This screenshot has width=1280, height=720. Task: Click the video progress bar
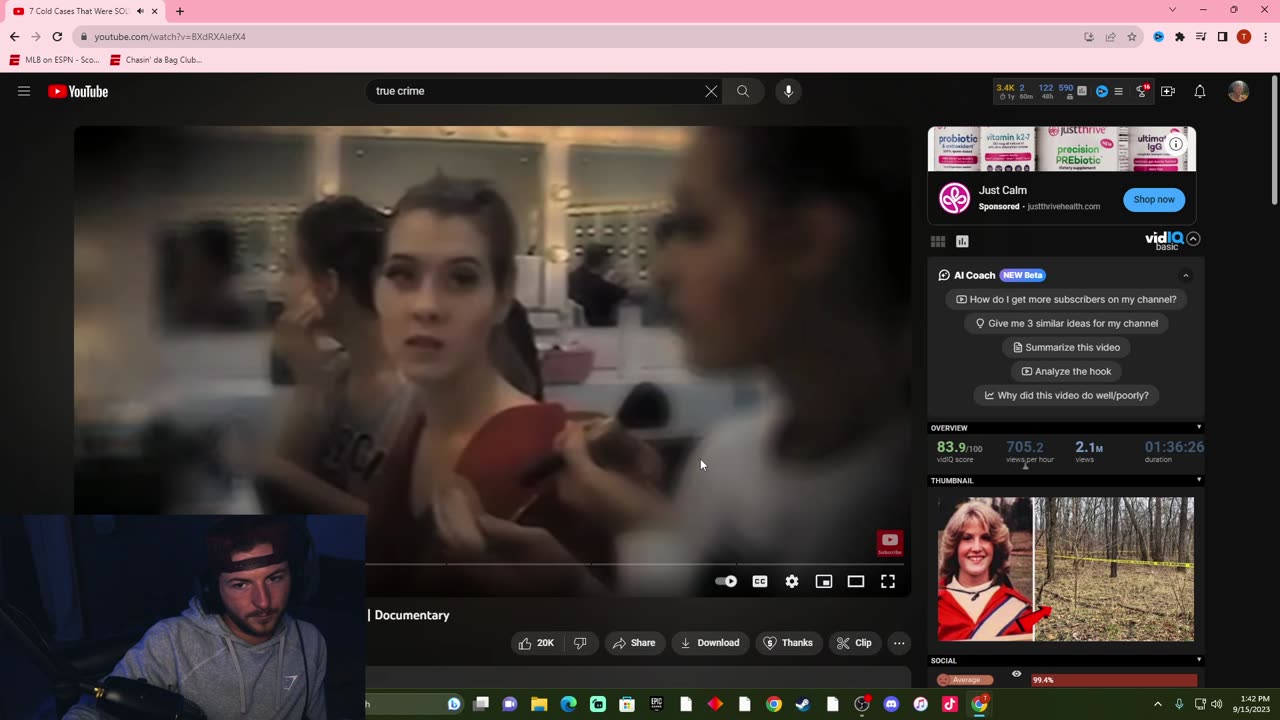coord(637,564)
